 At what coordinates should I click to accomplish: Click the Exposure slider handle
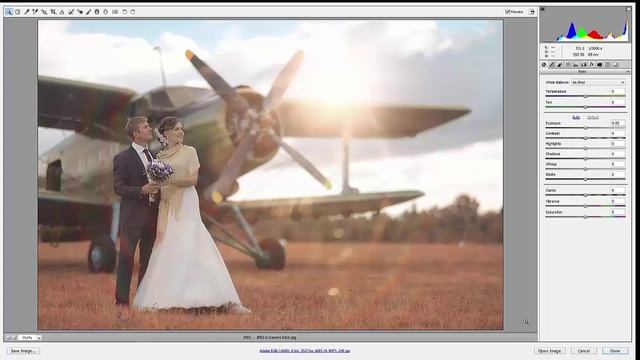click(x=585, y=128)
